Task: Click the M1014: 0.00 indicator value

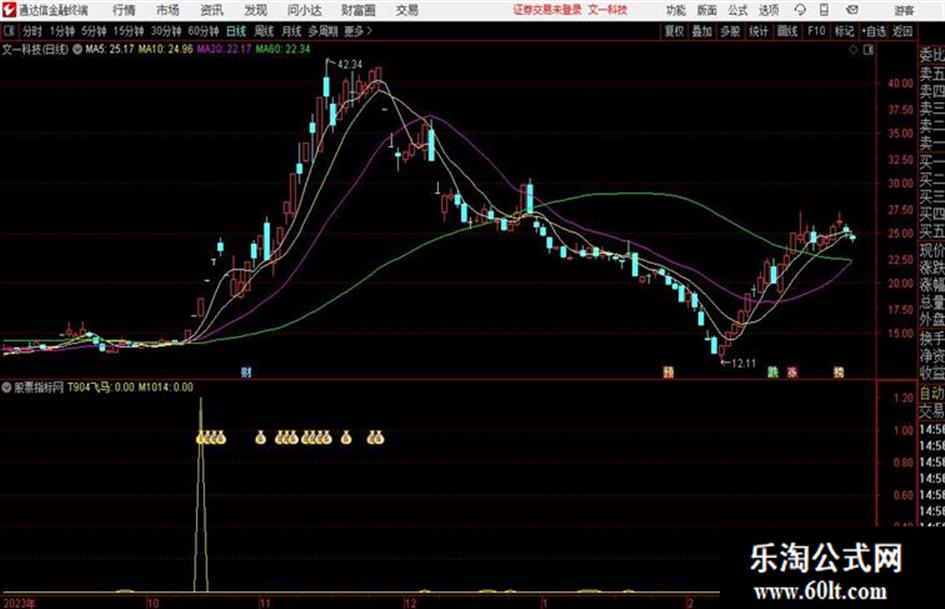Action: coord(166,387)
